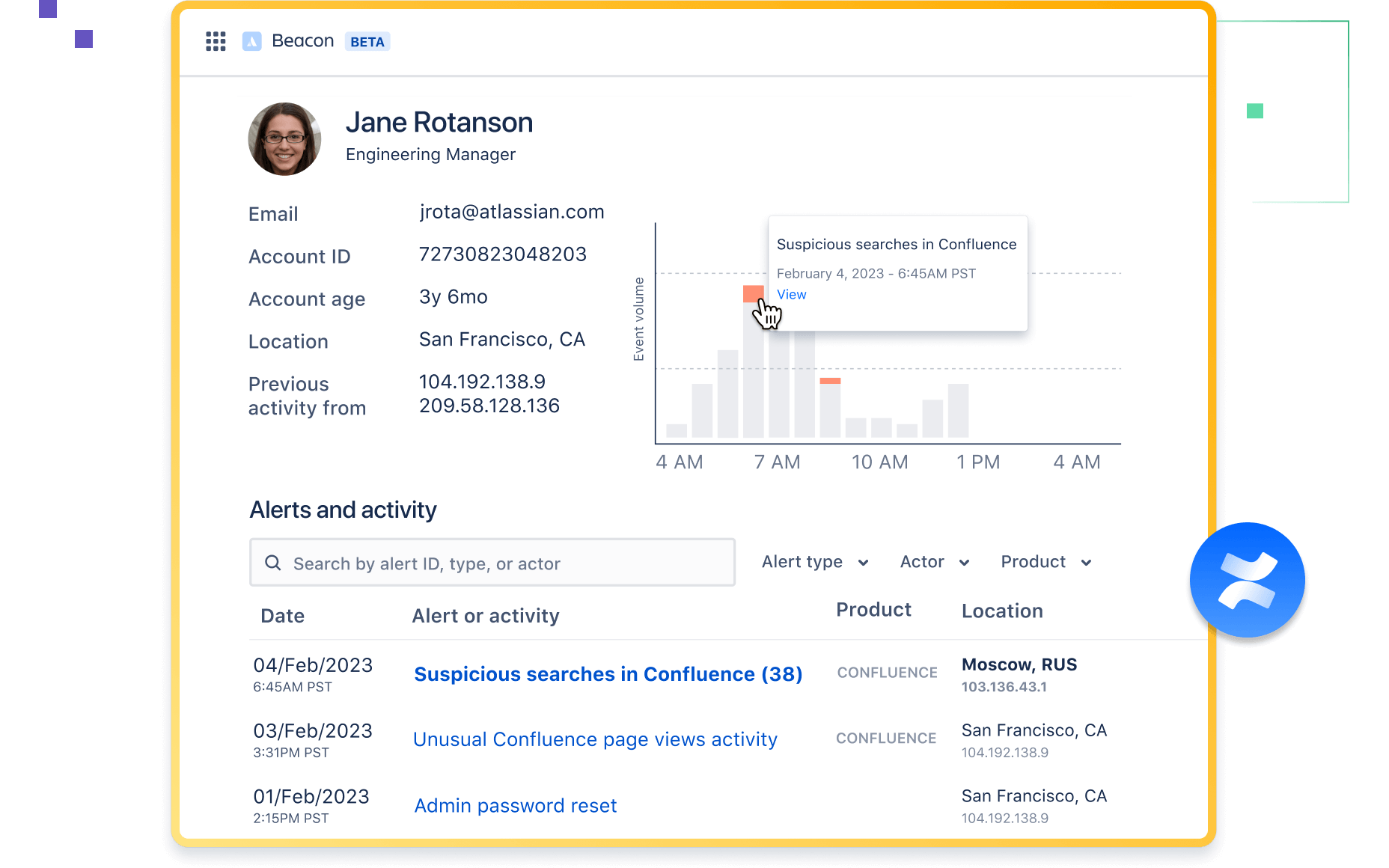Viewport: 1389px width, 868px height.
Task: Click the Location column header
Action: click(1002, 611)
